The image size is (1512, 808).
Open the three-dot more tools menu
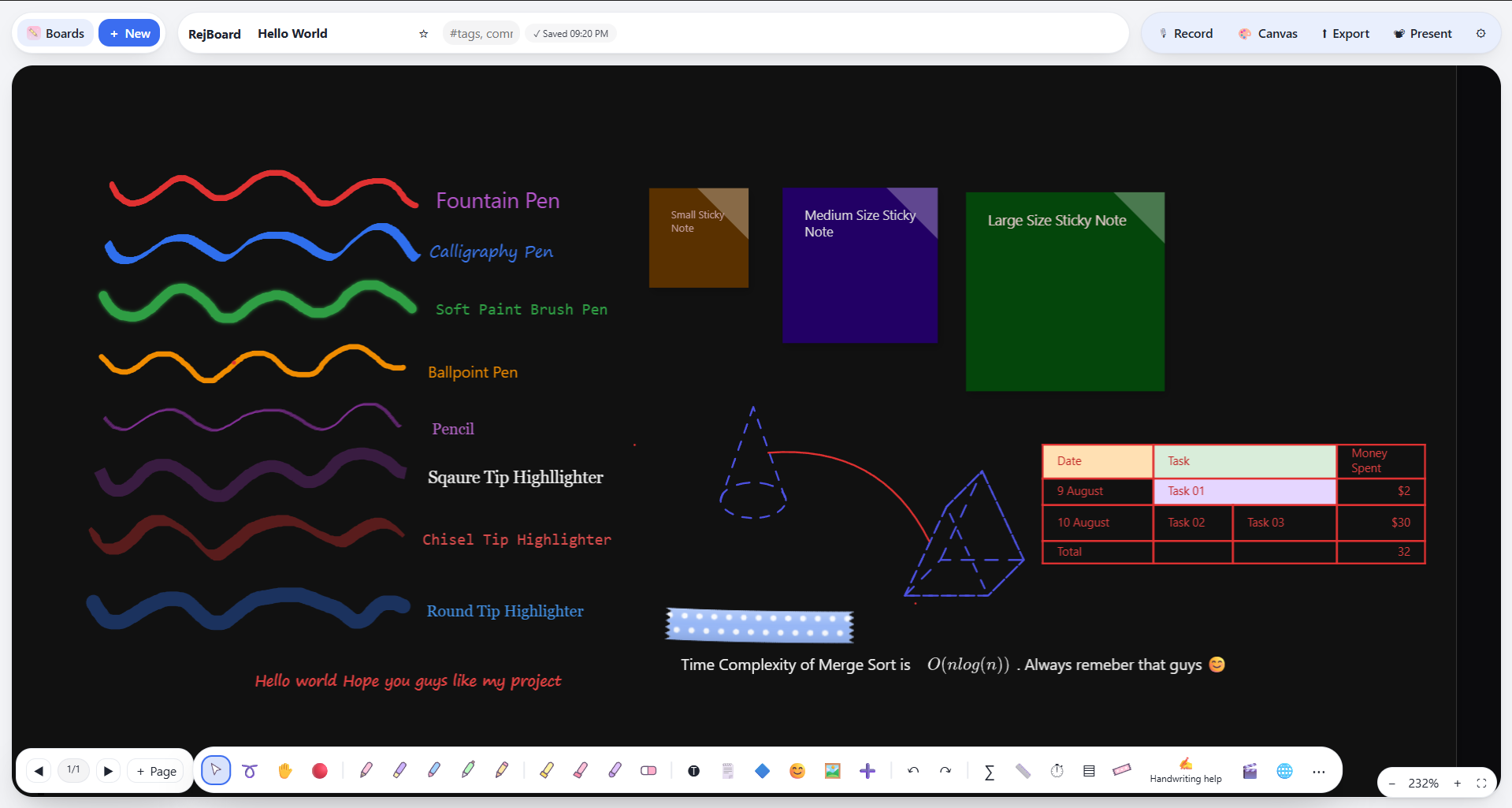point(1319,771)
